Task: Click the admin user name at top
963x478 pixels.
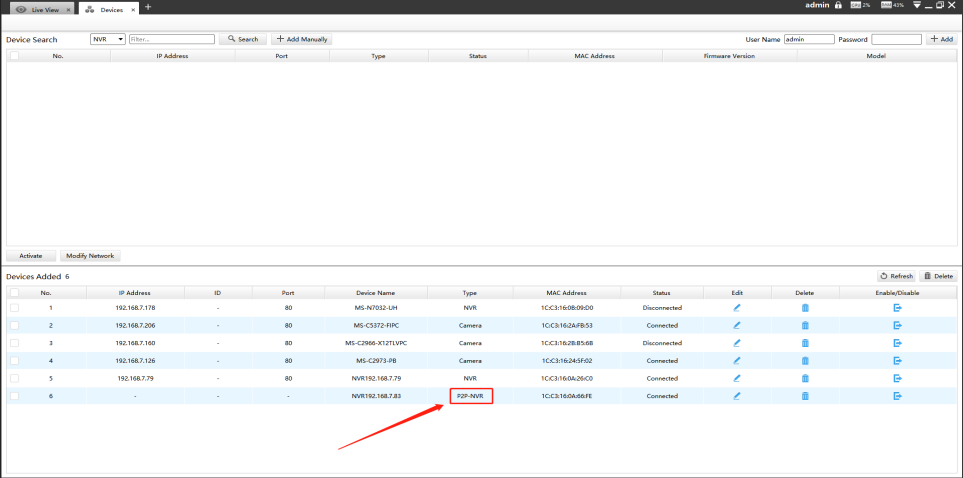Action: pos(817,5)
